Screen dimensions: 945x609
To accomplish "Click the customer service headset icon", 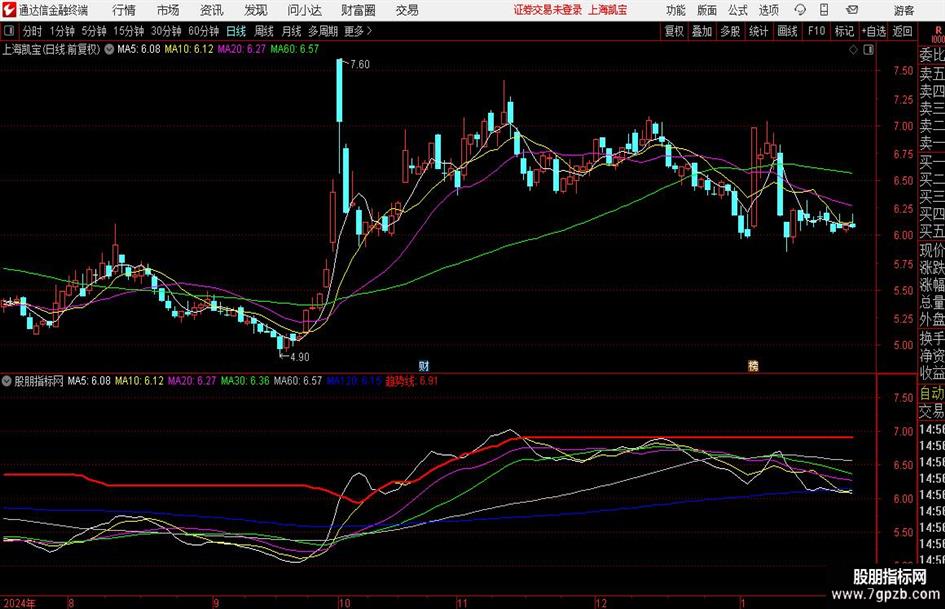I will pyautogui.click(x=800, y=10).
